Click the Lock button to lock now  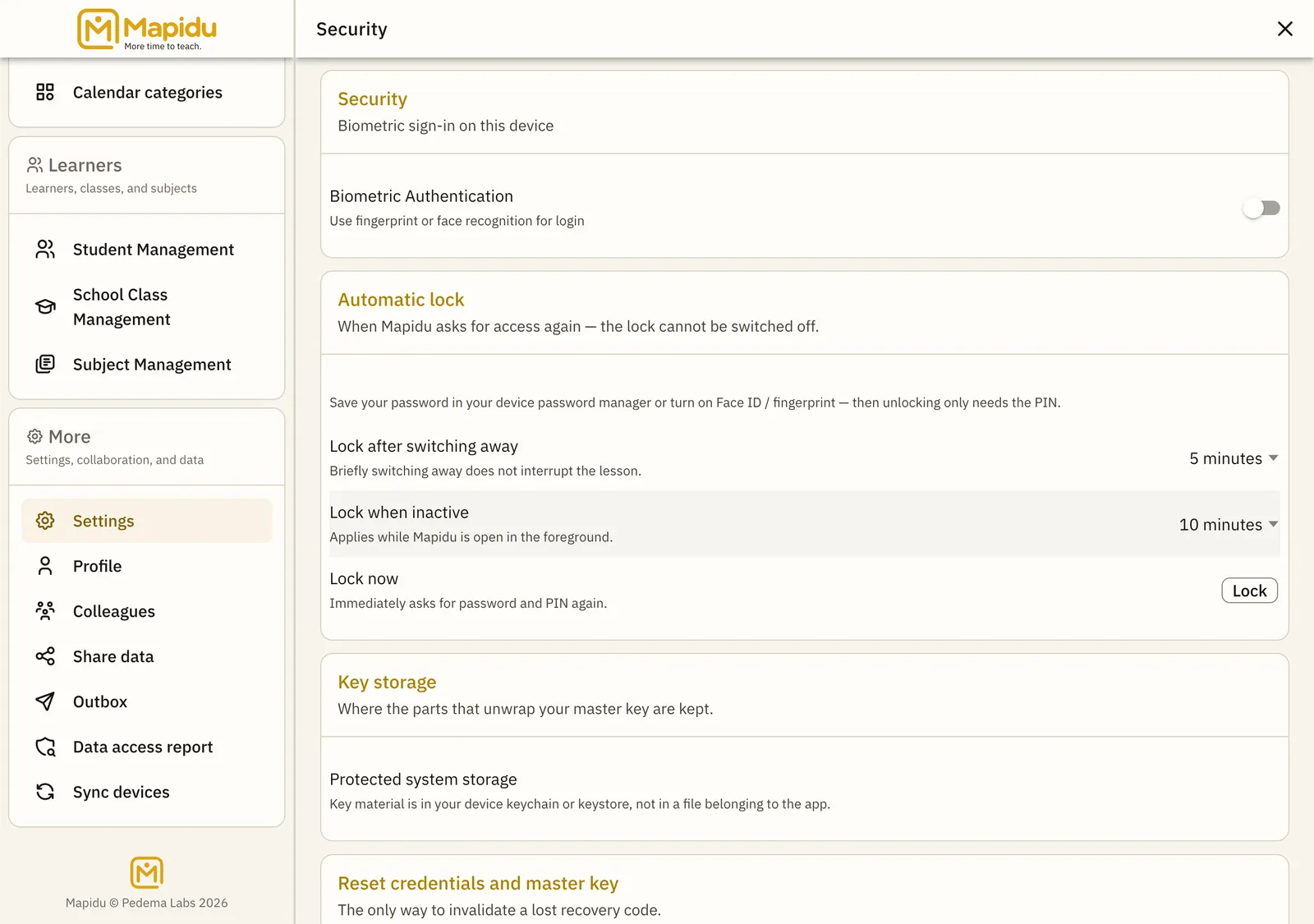[1249, 591]
